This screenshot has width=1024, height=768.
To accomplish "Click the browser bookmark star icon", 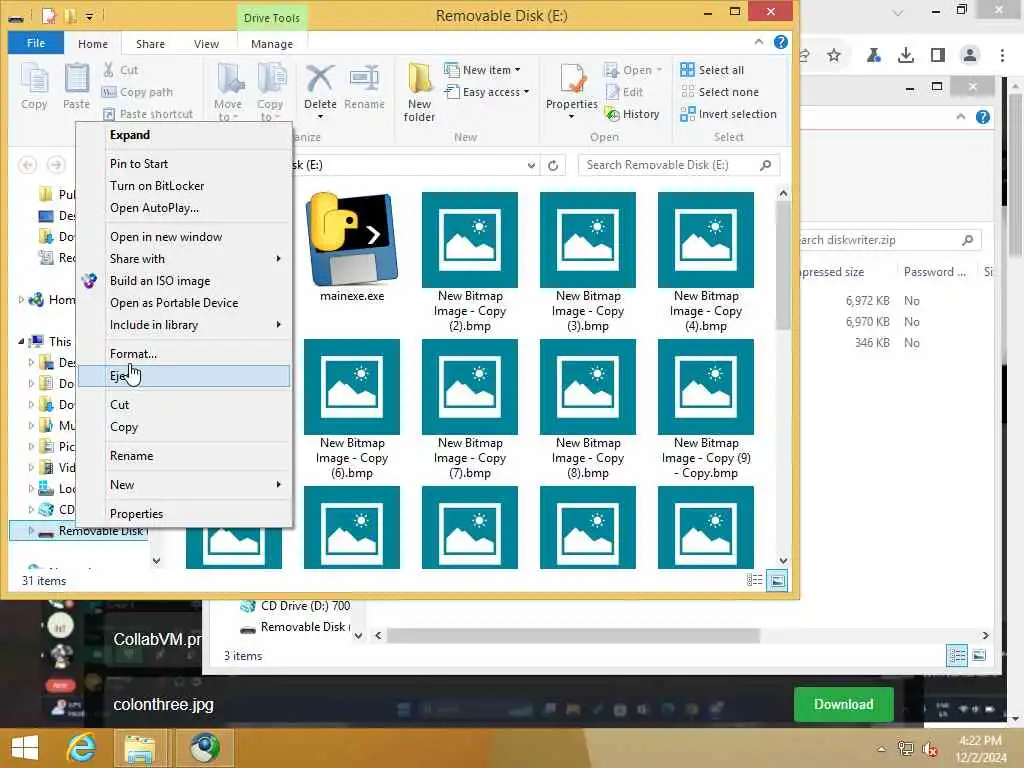I will [x=834, y=56].
